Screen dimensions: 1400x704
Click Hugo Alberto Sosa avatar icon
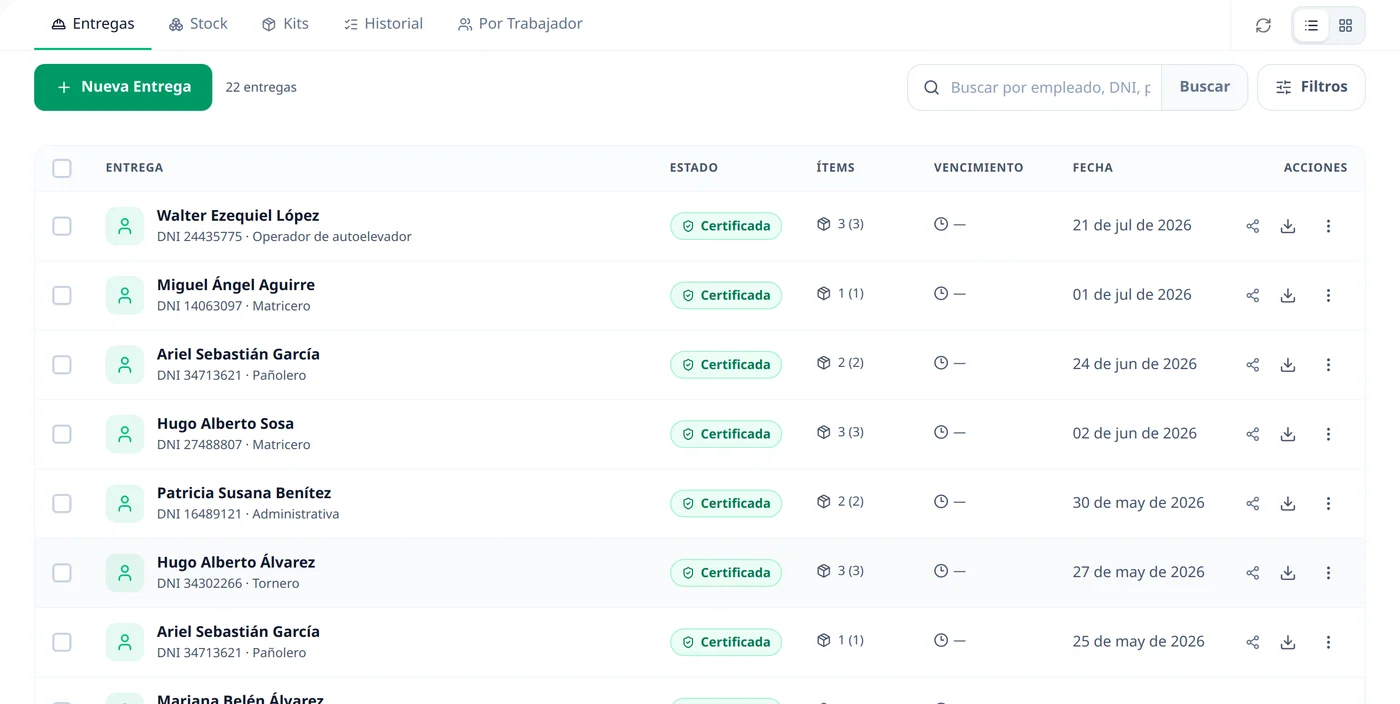[125, 434]
